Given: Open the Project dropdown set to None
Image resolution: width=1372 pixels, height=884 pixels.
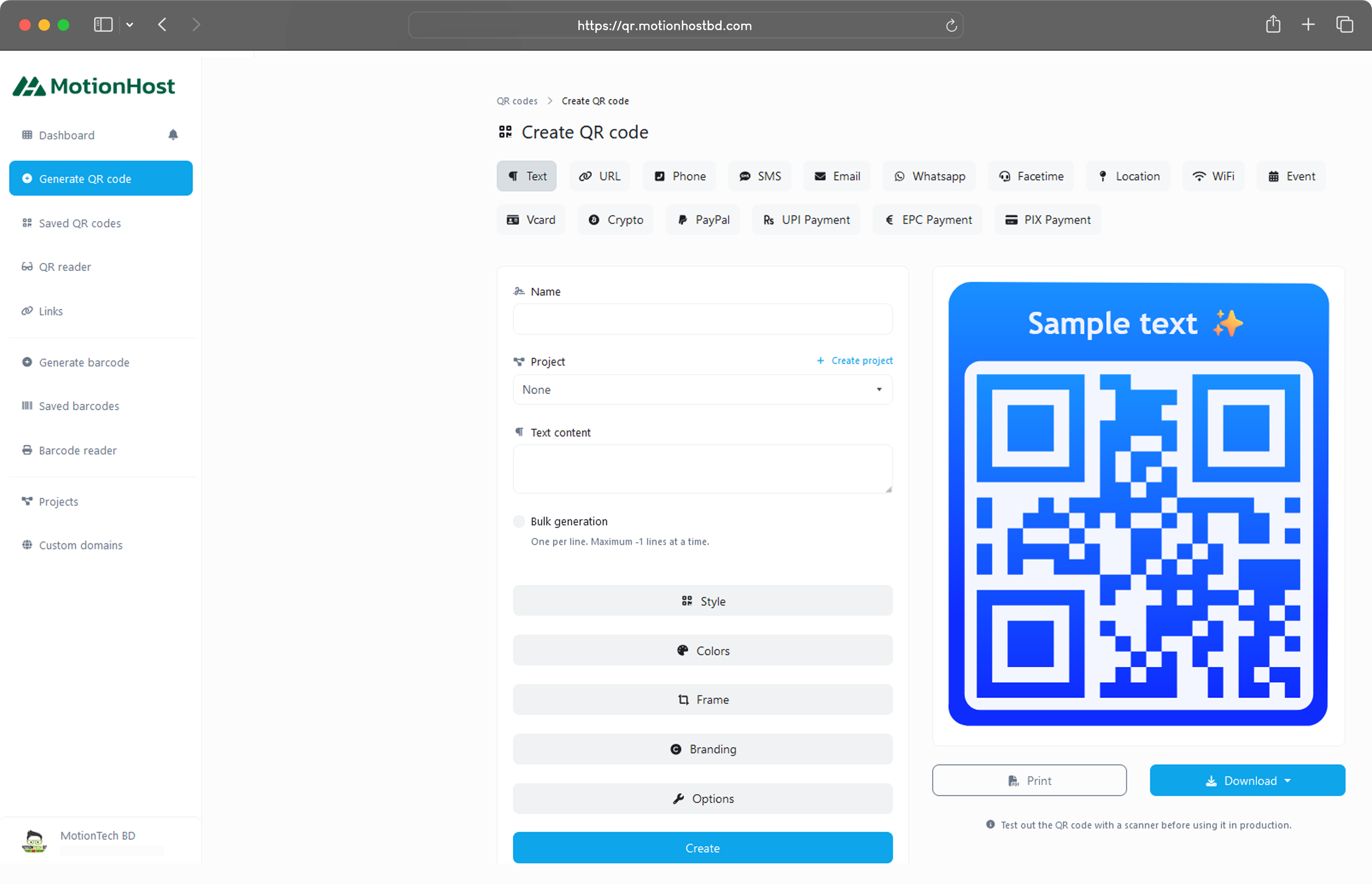Looking at the screenshot, I should click(x=702, y=390).
